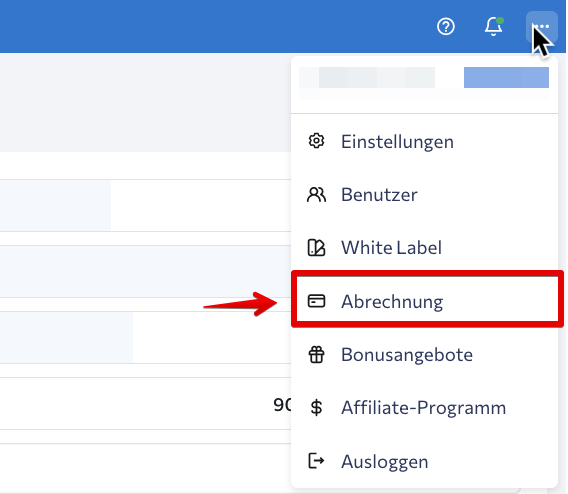The height and width of the screenshot is (494, 568).
Task: Open the help question mark icon
Action: click(446, 26)
